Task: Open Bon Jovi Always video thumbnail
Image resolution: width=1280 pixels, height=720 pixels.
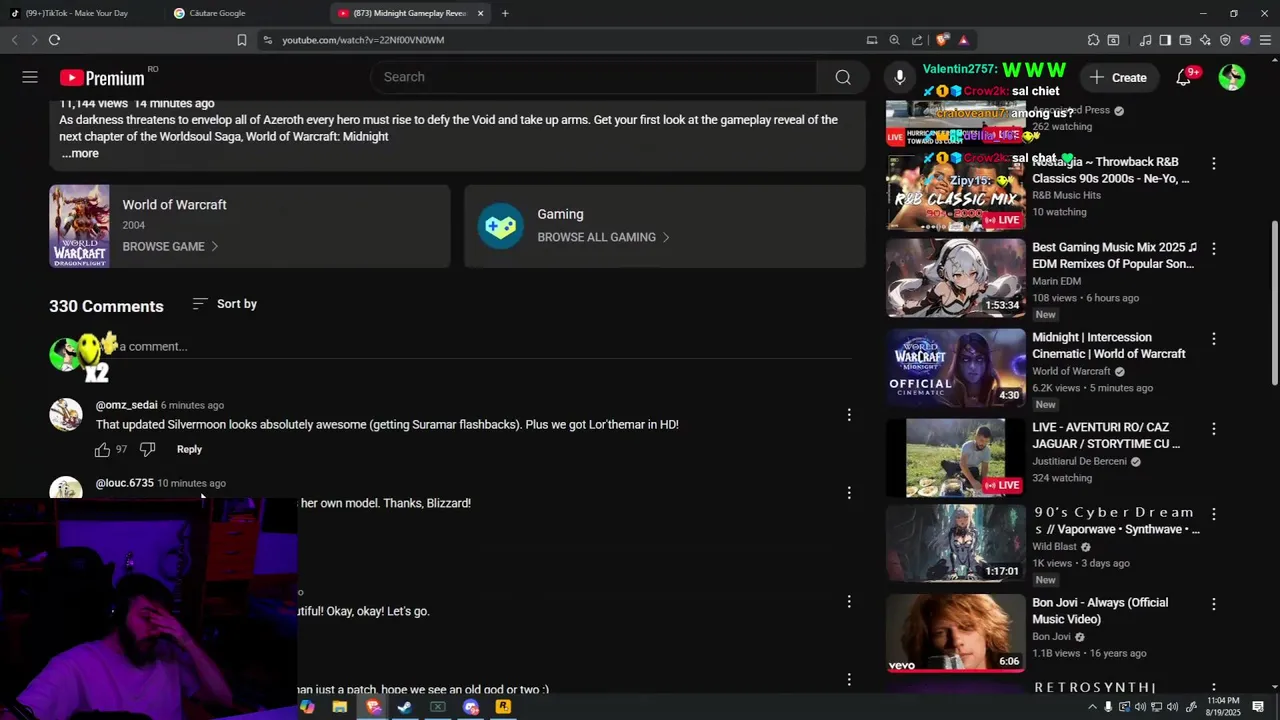Action: (956, 633)
